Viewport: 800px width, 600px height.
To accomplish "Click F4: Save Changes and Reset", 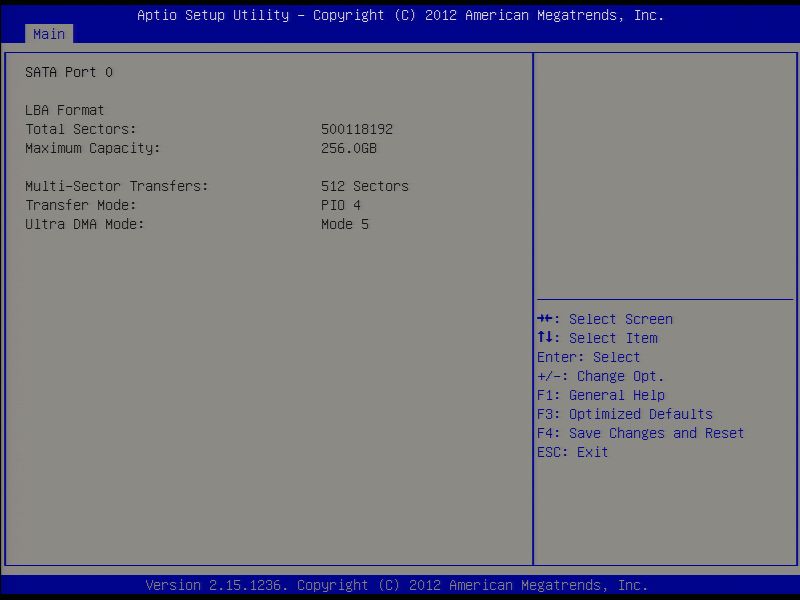I will click(x=640, y=433).
